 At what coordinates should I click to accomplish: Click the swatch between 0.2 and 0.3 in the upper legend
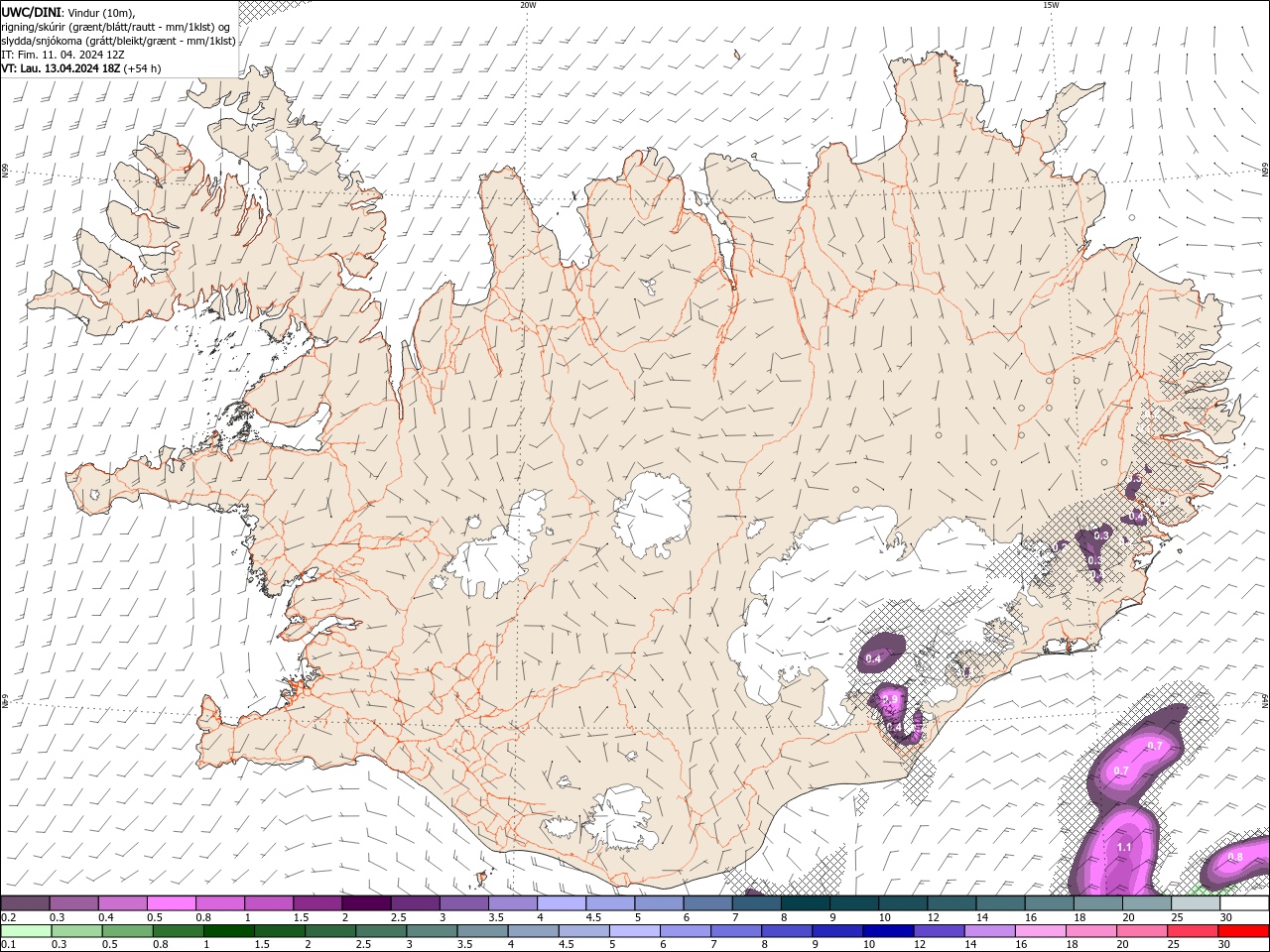tap(25, 902)
